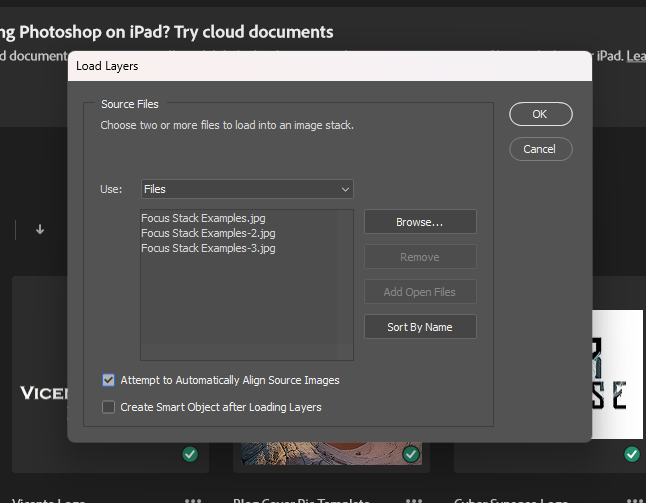The height and width of the screenshot is (503, 646).
Task: Click the Browse... button
Action: [420, 222]
